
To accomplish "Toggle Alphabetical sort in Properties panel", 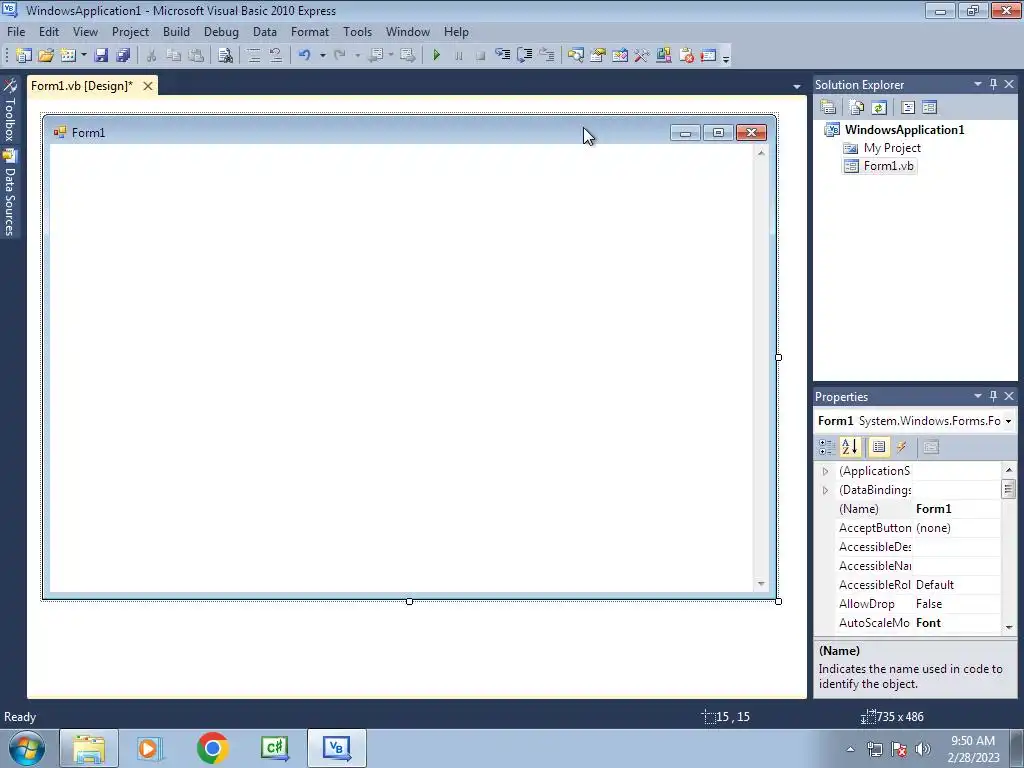I will click(x=850, y=447).
